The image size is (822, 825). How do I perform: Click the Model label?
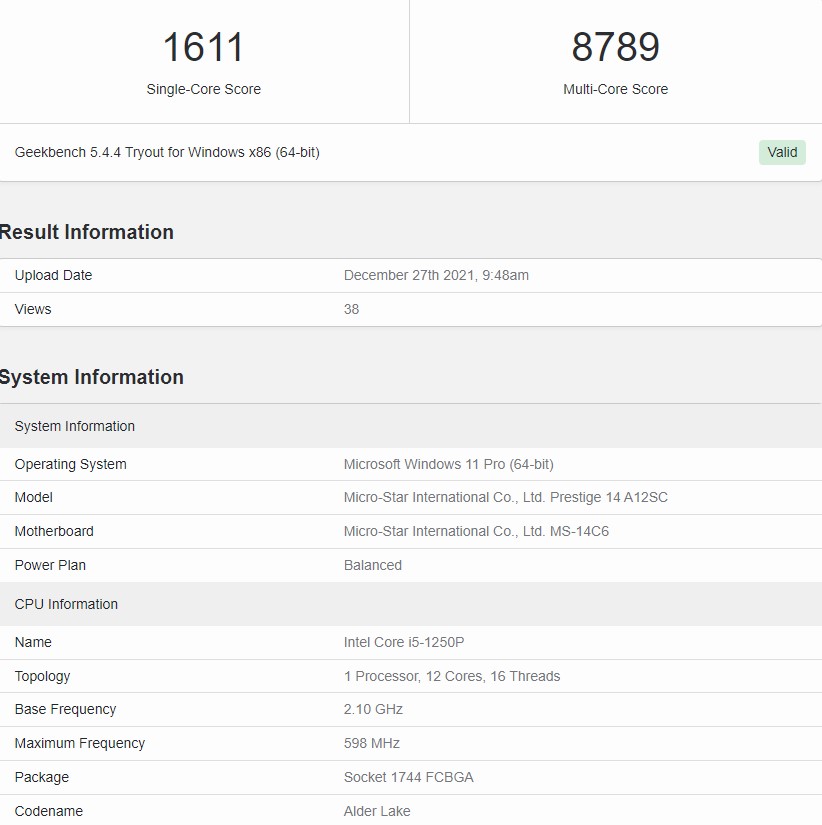33,497
